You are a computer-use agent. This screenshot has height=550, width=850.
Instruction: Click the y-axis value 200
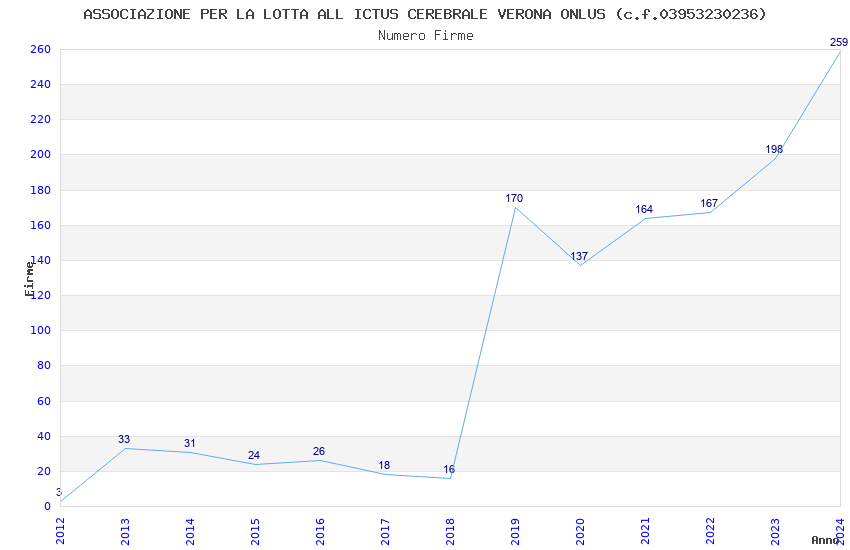tap(40, 154)
